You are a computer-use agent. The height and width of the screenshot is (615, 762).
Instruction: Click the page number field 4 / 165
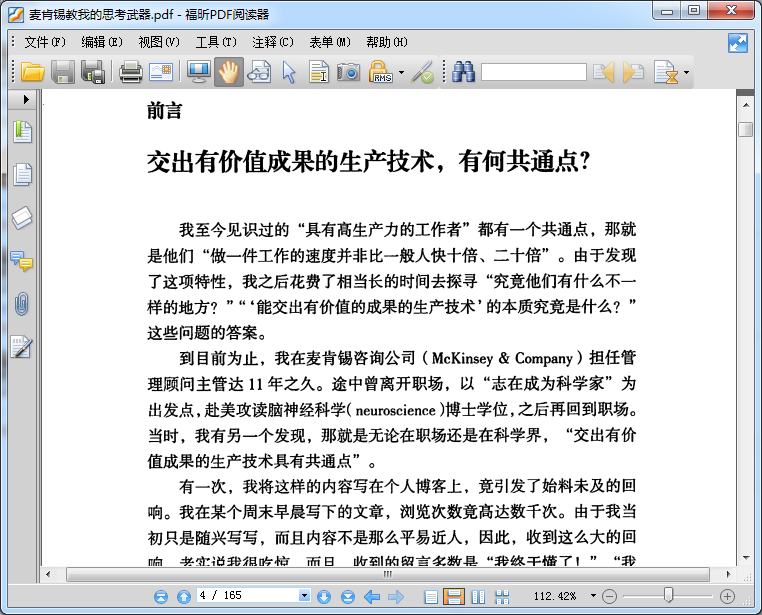[247, 596]
